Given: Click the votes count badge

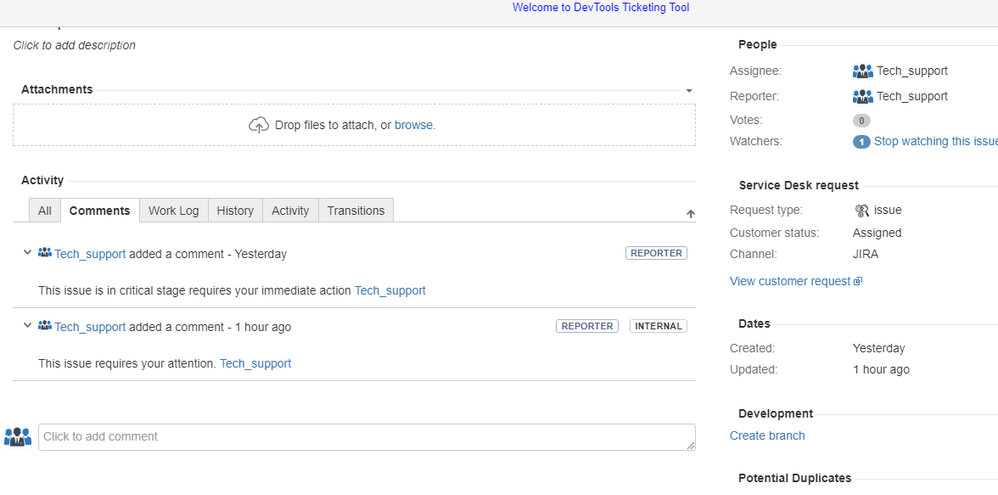Looking at the screenshot, I should pos(861,120).
